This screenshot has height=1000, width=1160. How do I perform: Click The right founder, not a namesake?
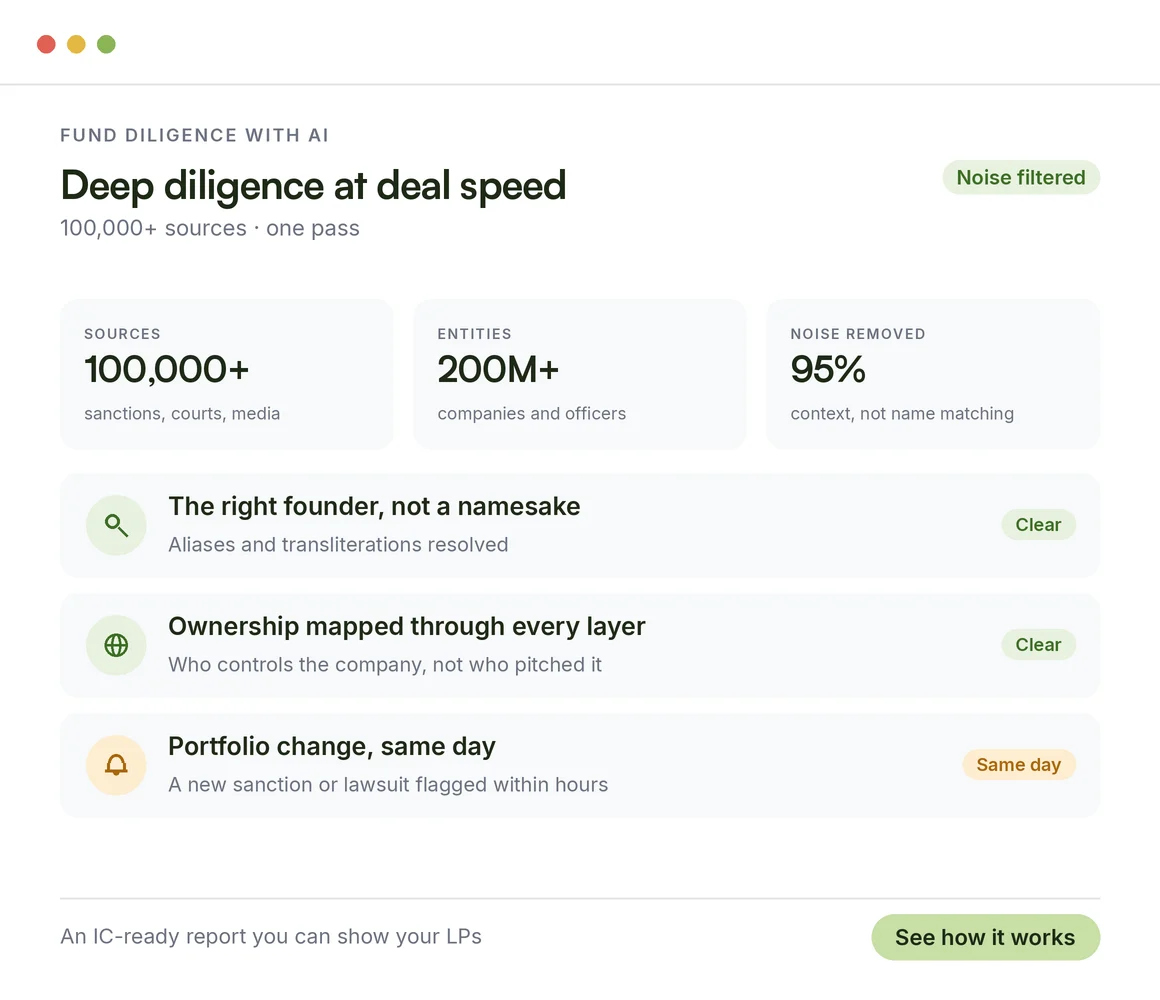pos(374,506)
